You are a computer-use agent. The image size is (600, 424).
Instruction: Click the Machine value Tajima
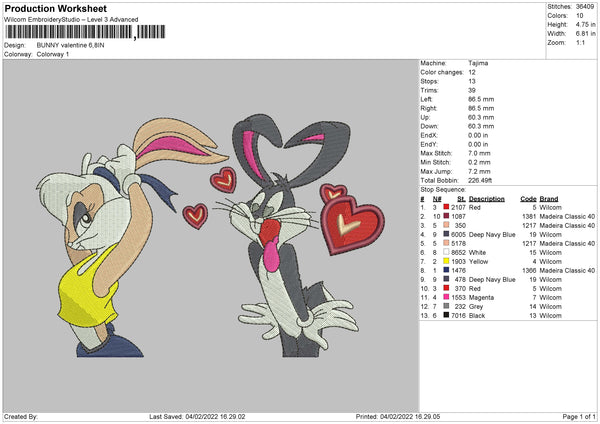478,63
